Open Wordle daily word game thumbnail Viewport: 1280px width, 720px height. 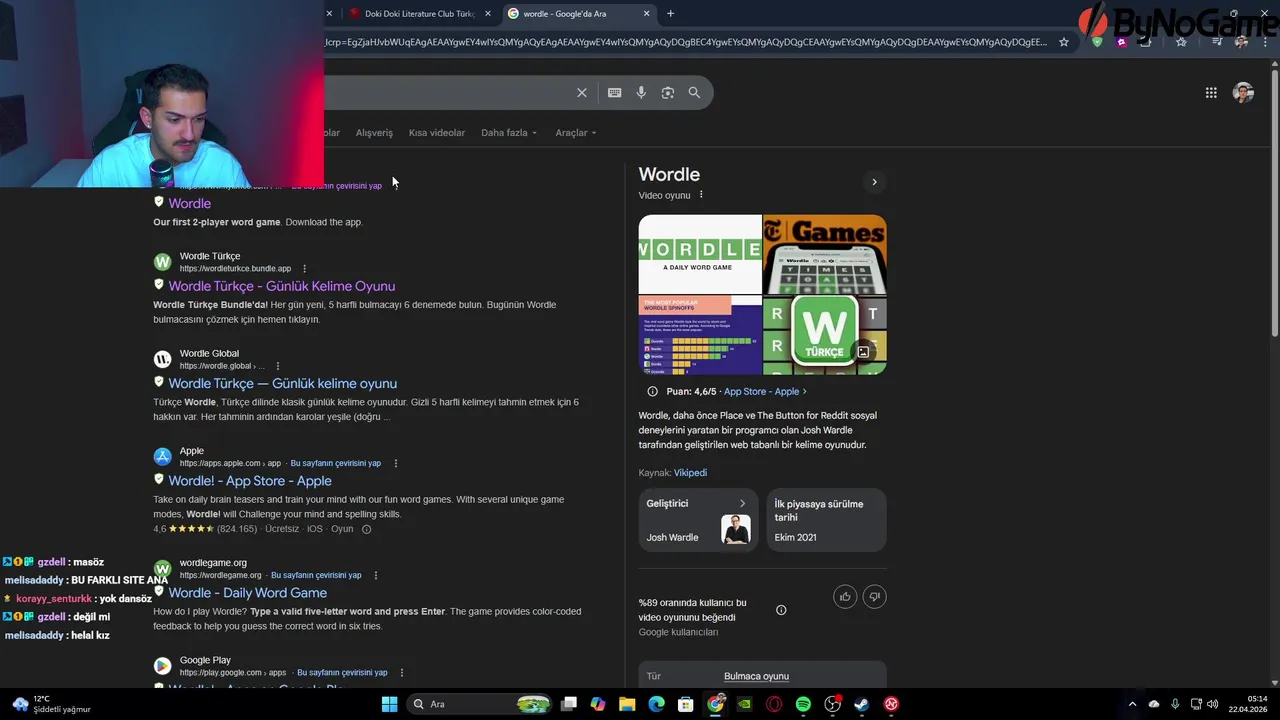click(x=700, y=254)
